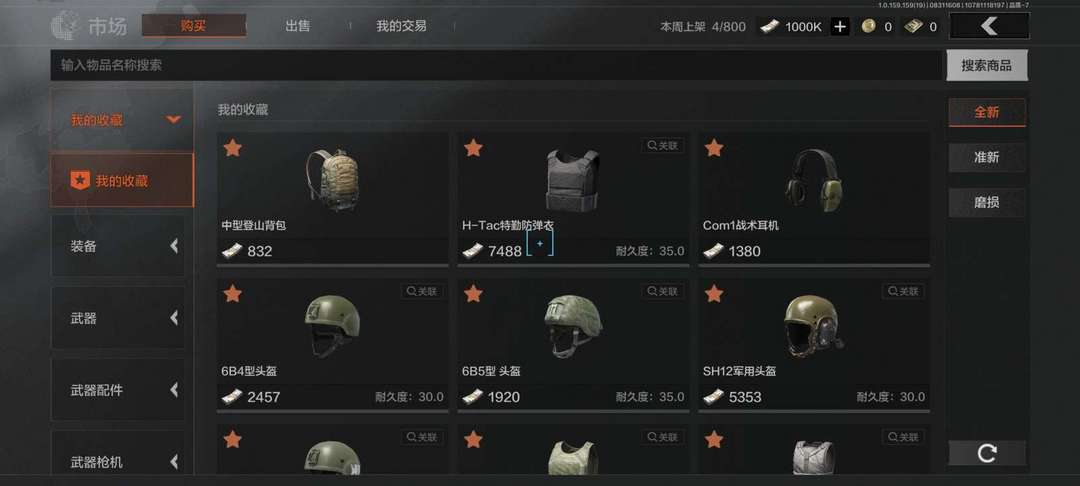
Task: Open the 我的交易 tab
Action: pos(401,26)
